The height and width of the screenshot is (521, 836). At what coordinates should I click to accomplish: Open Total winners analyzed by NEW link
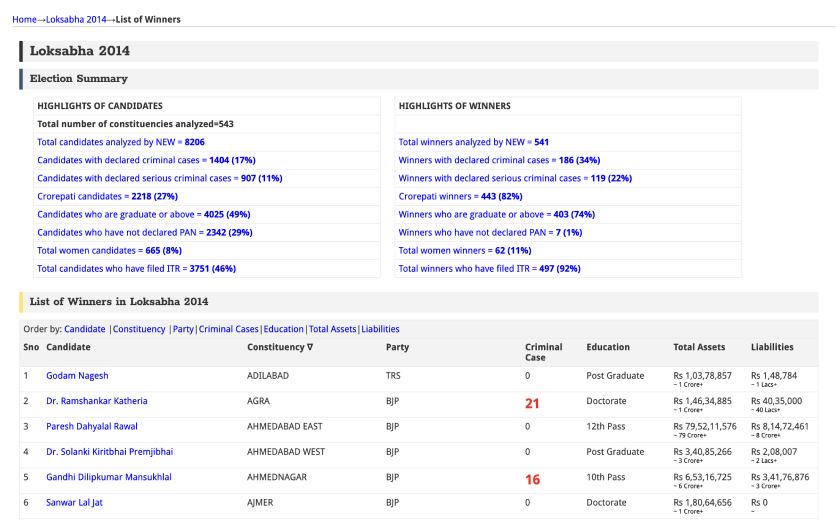point(473,142)
